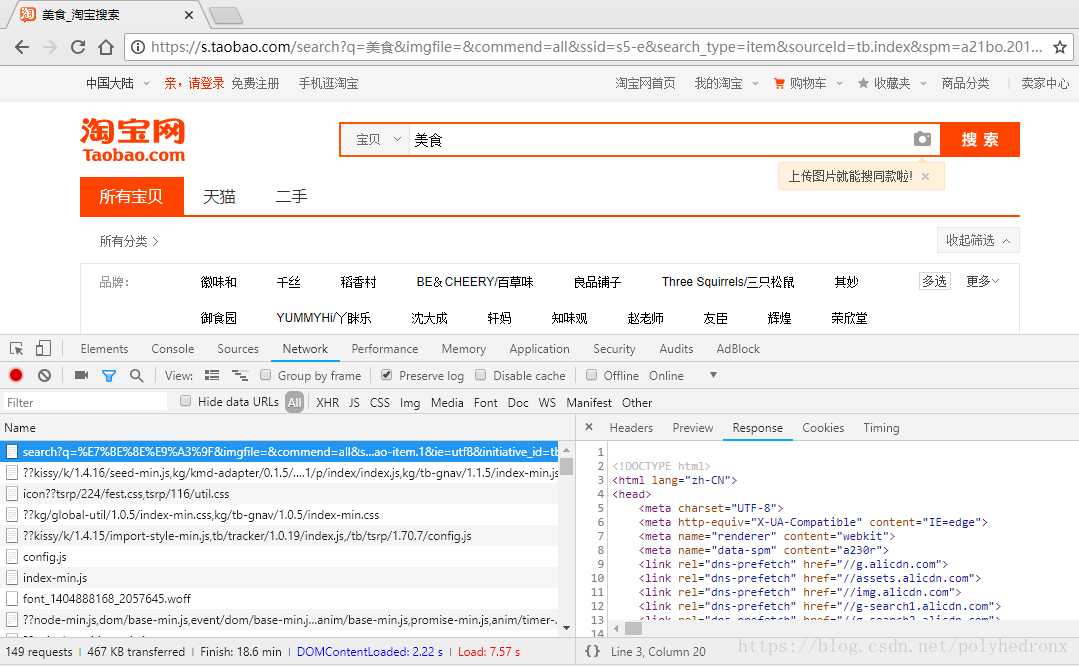Toggle the network filter funnel icon
This screenshot has width=1079, height=666.
(109, 376)
